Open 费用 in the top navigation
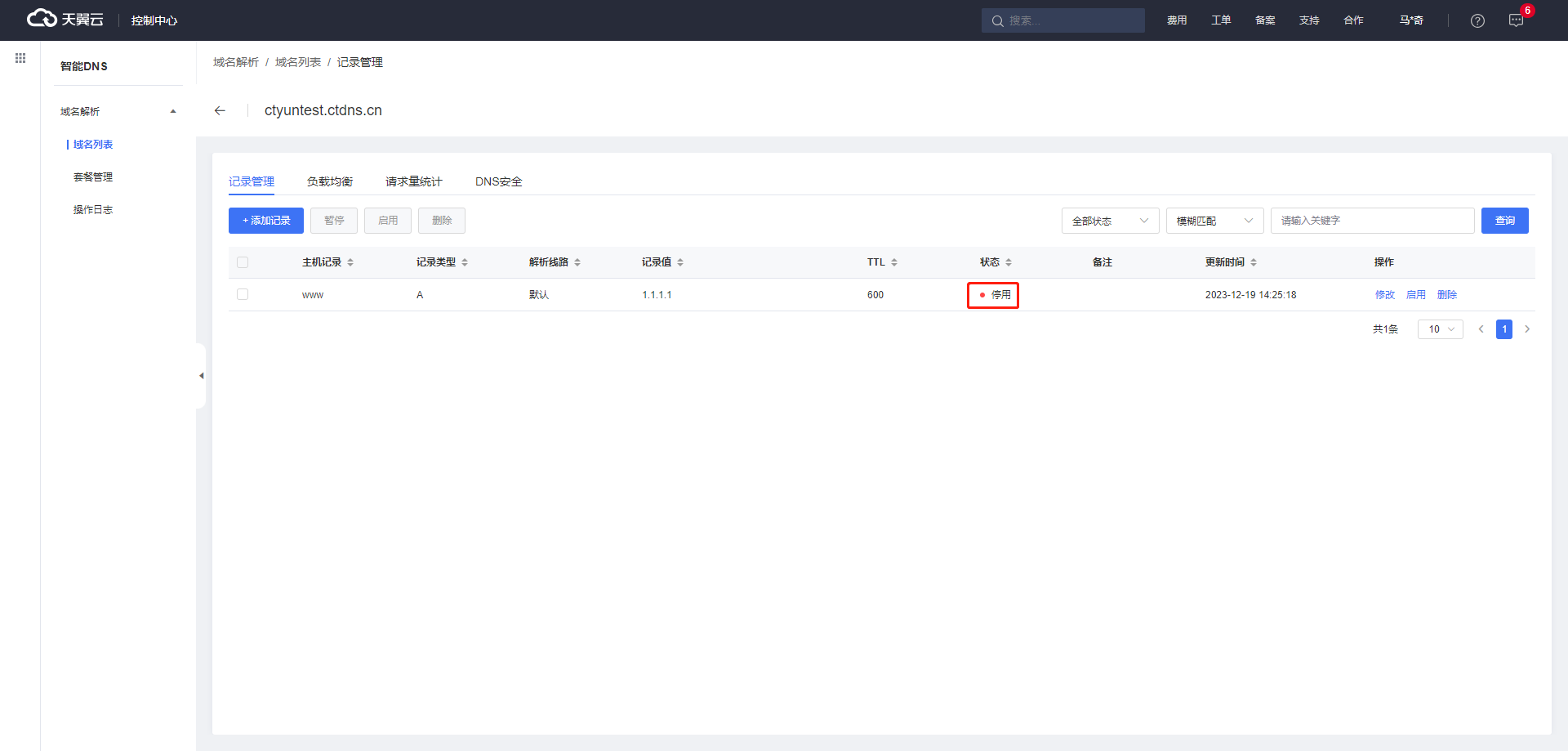Viewport: 1568px width, 751px height. pos(1177,20)
